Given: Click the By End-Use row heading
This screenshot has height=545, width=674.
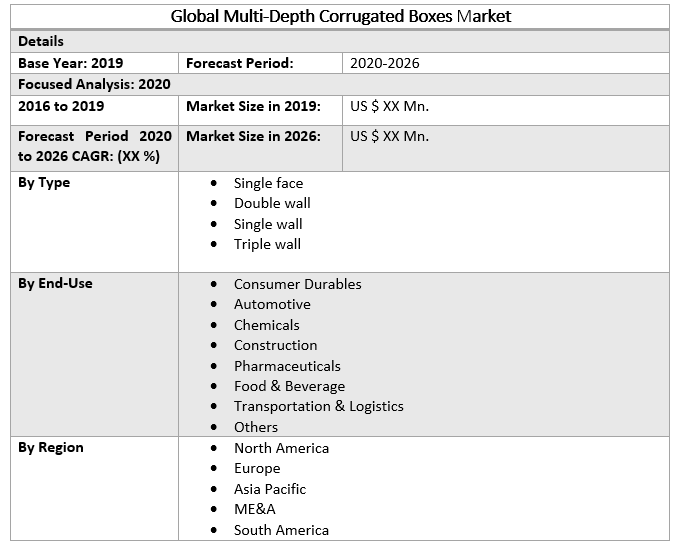Looking at the screenshot, I should click(55, 284).
